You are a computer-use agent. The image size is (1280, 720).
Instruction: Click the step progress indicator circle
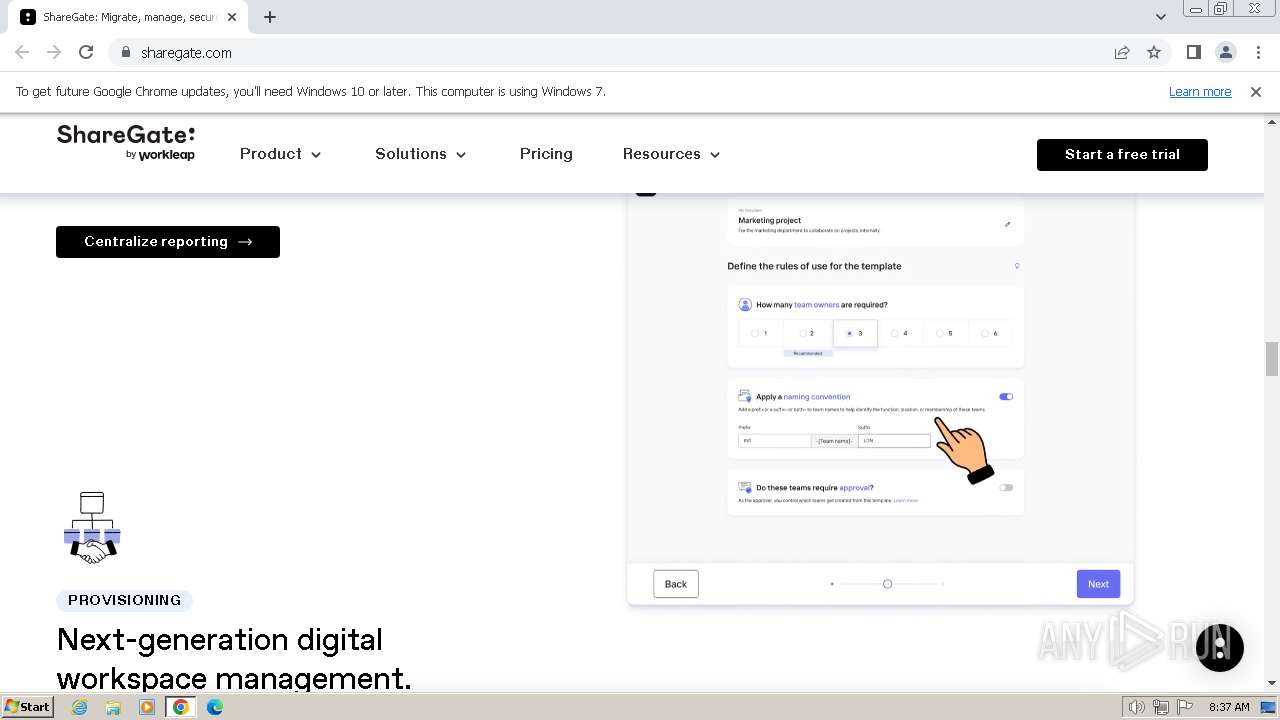pos(887,584)
